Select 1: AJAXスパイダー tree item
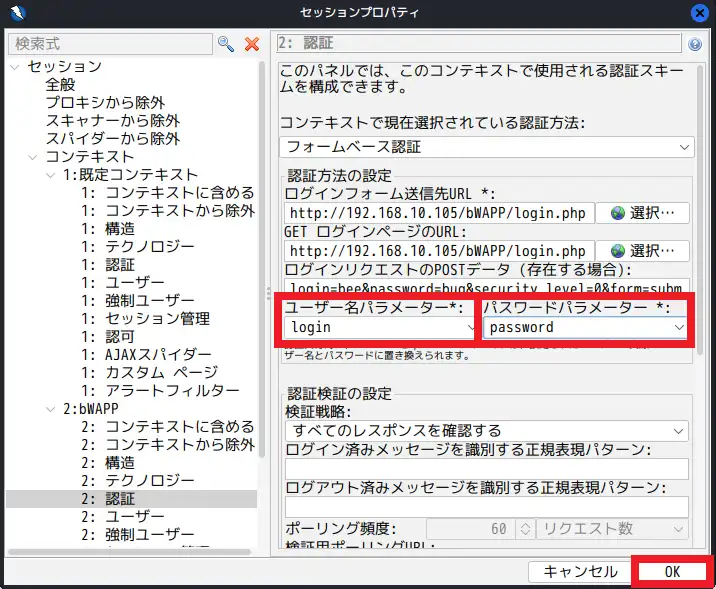Image resolution: width=716 pixels, height=589 pixels. 146,354
